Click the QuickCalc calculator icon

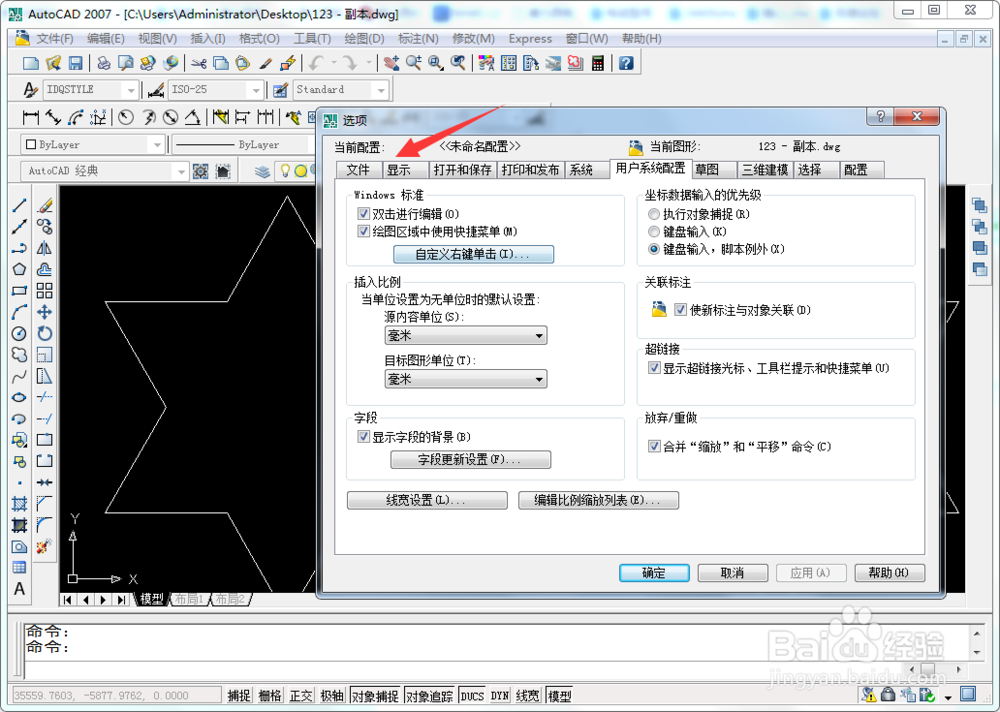[598, 63]
